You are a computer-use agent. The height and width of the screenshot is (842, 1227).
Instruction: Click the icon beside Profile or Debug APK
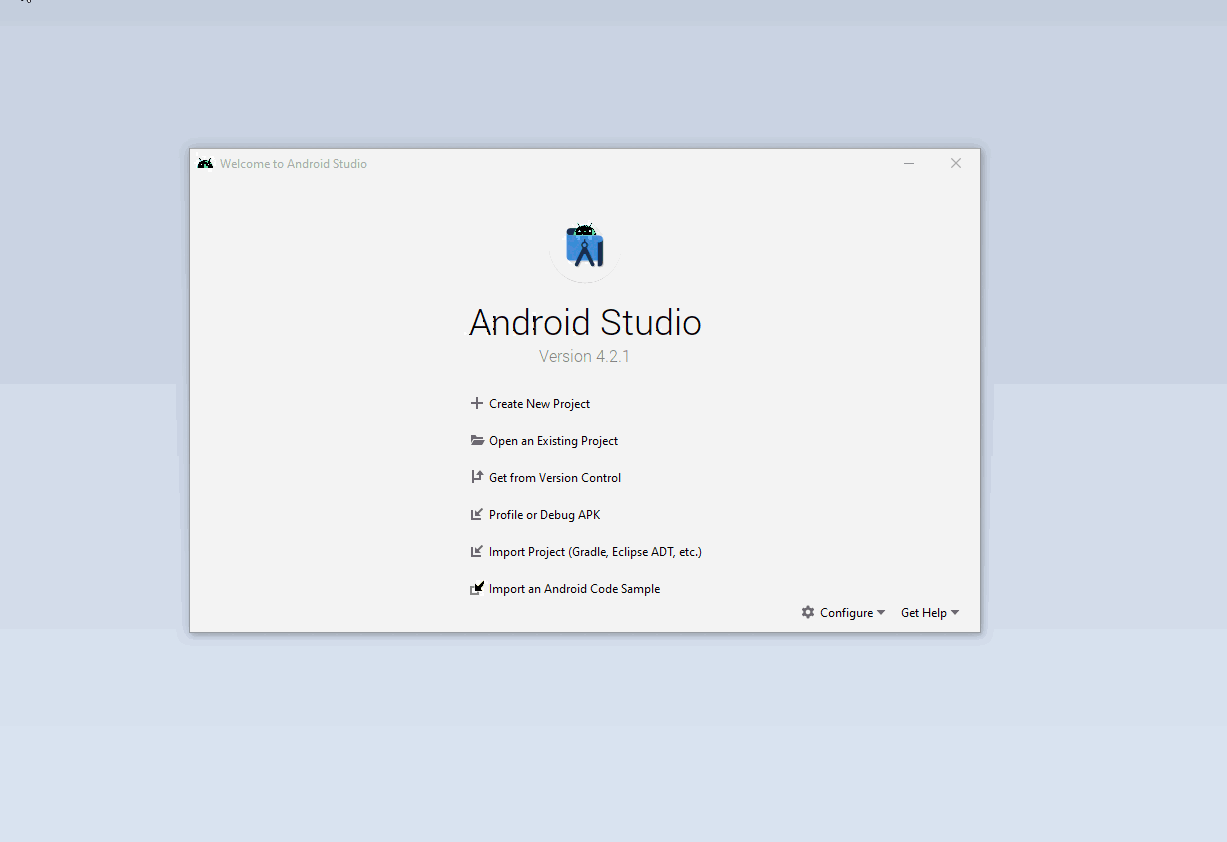[477, 515]
